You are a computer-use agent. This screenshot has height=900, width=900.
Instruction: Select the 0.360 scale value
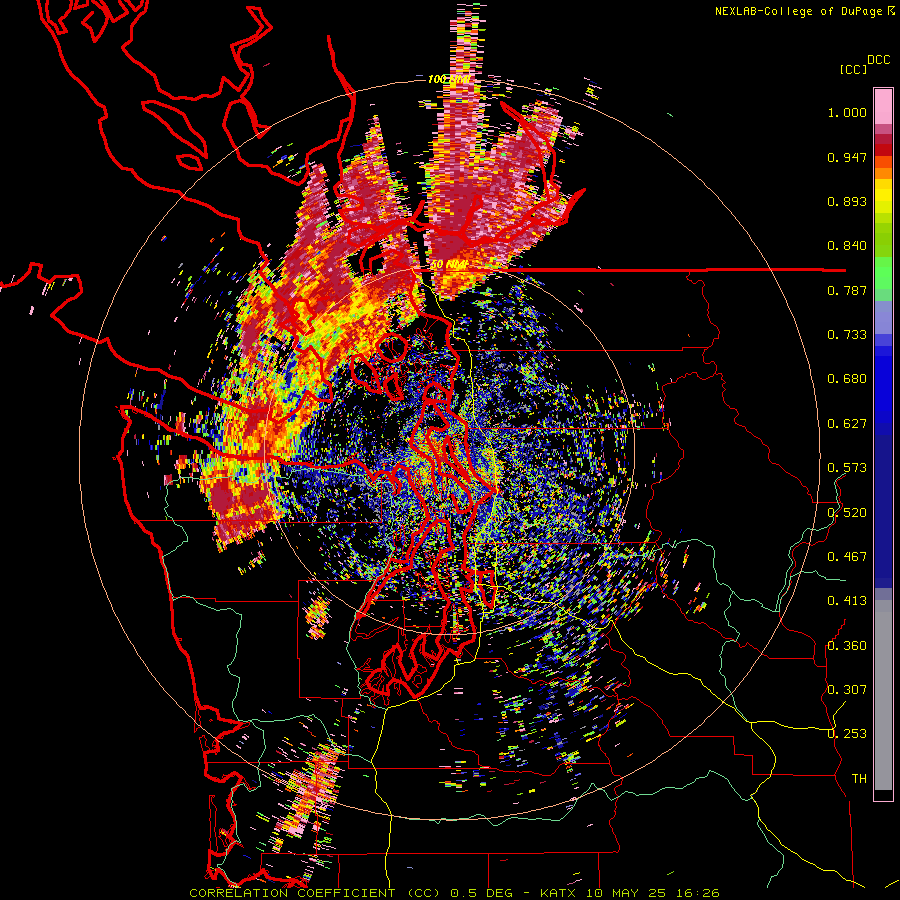pyautogui.click(x=847, y=646)
